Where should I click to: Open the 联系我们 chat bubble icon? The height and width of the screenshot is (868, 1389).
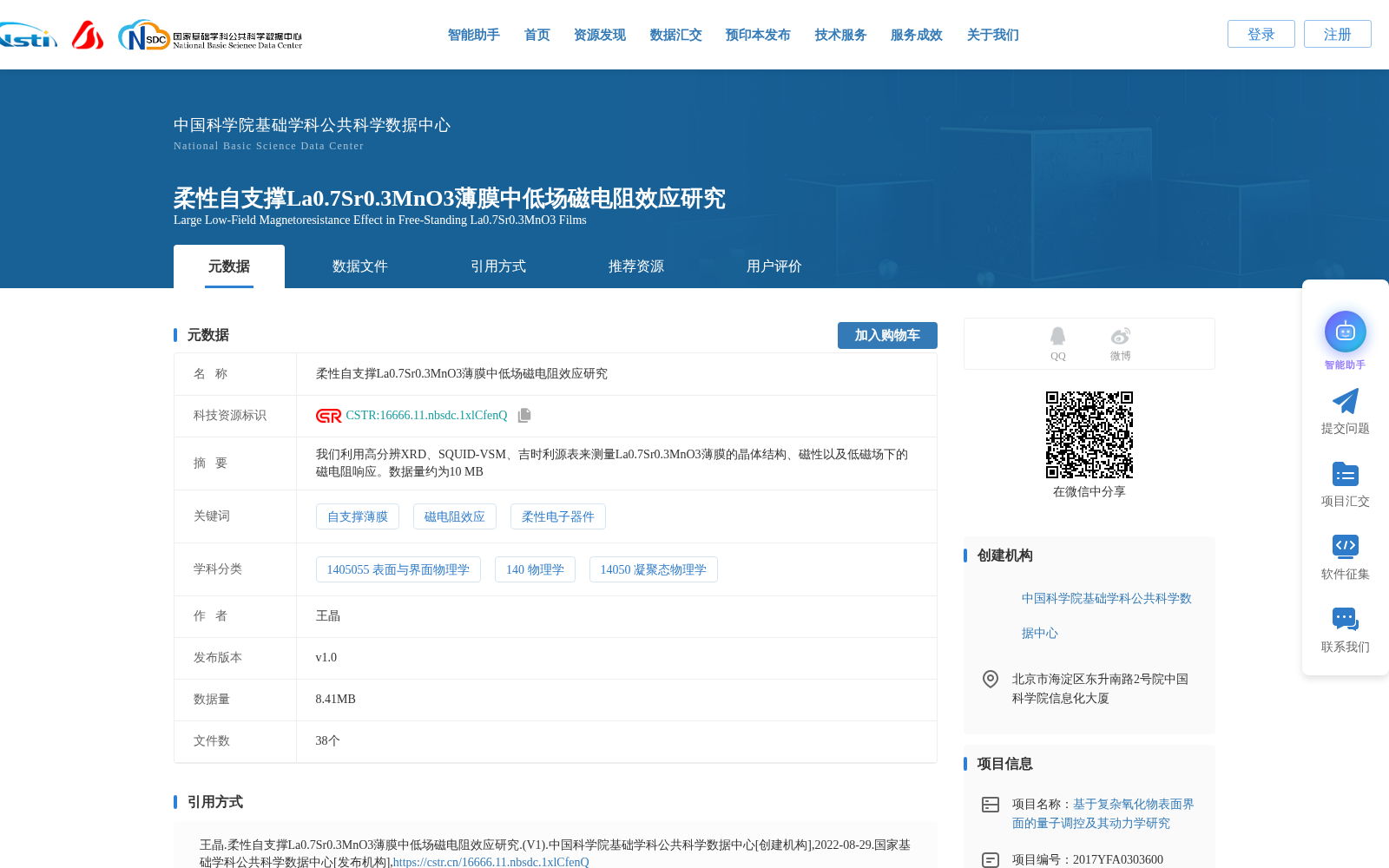pos(1345,619)
